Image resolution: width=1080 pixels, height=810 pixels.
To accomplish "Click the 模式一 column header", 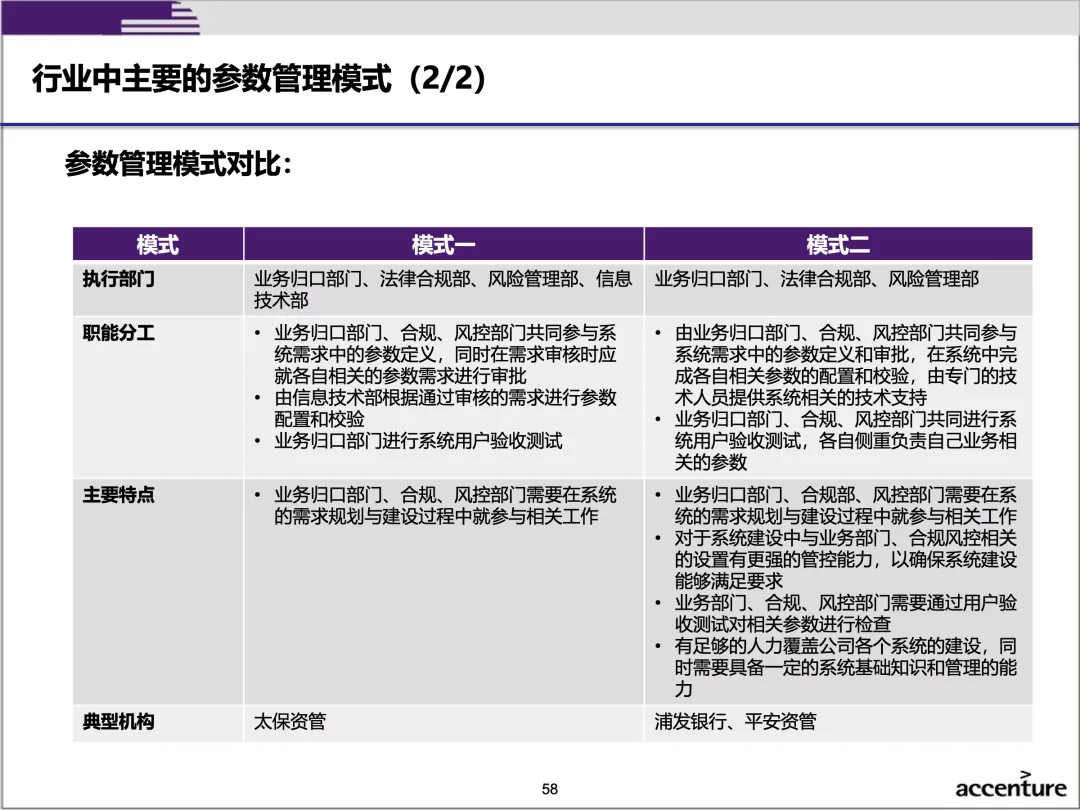I will click(x=444, y=244).
